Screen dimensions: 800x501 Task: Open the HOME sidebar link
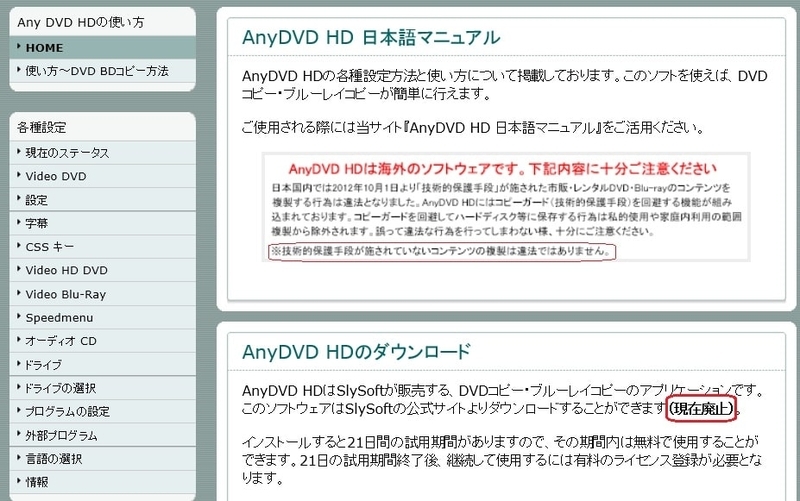click(102, 47)
